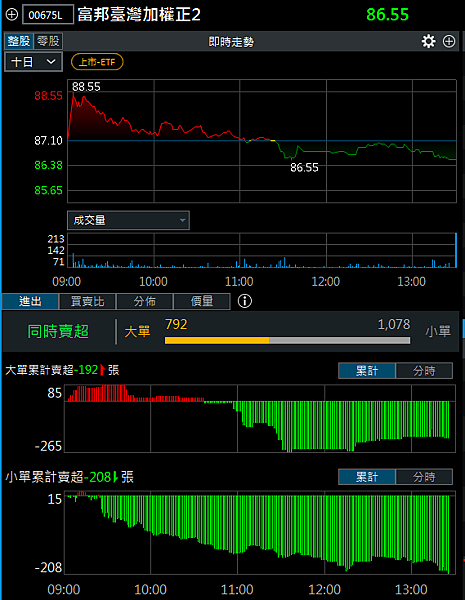The image size is (465, 600).
Task: Select 分時 for the 小單 chart
Action: click(424, 477)
